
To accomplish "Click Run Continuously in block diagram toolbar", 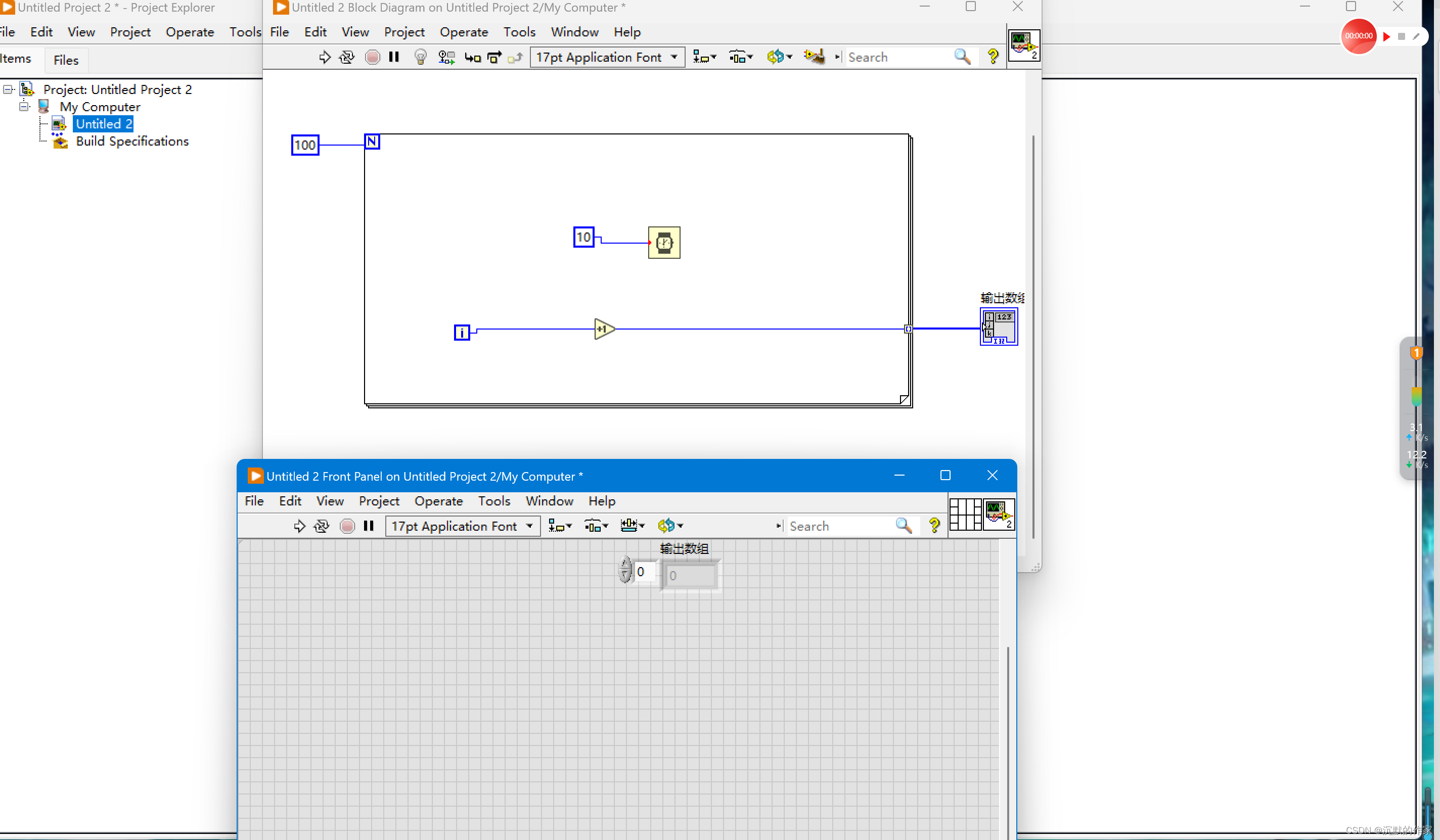I will point(347,57).
